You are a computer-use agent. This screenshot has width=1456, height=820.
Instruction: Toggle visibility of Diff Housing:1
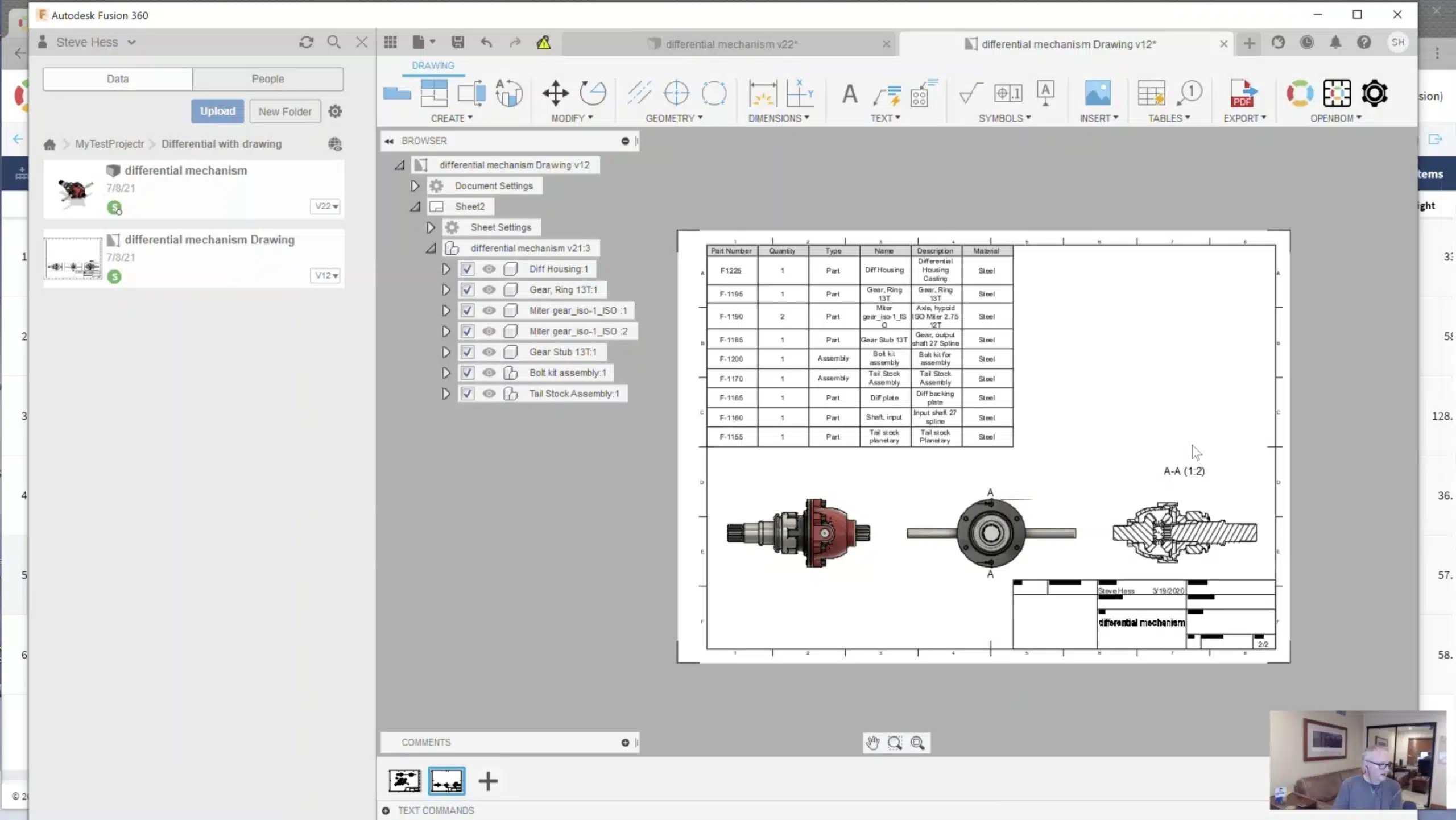(x=489, y=269)
